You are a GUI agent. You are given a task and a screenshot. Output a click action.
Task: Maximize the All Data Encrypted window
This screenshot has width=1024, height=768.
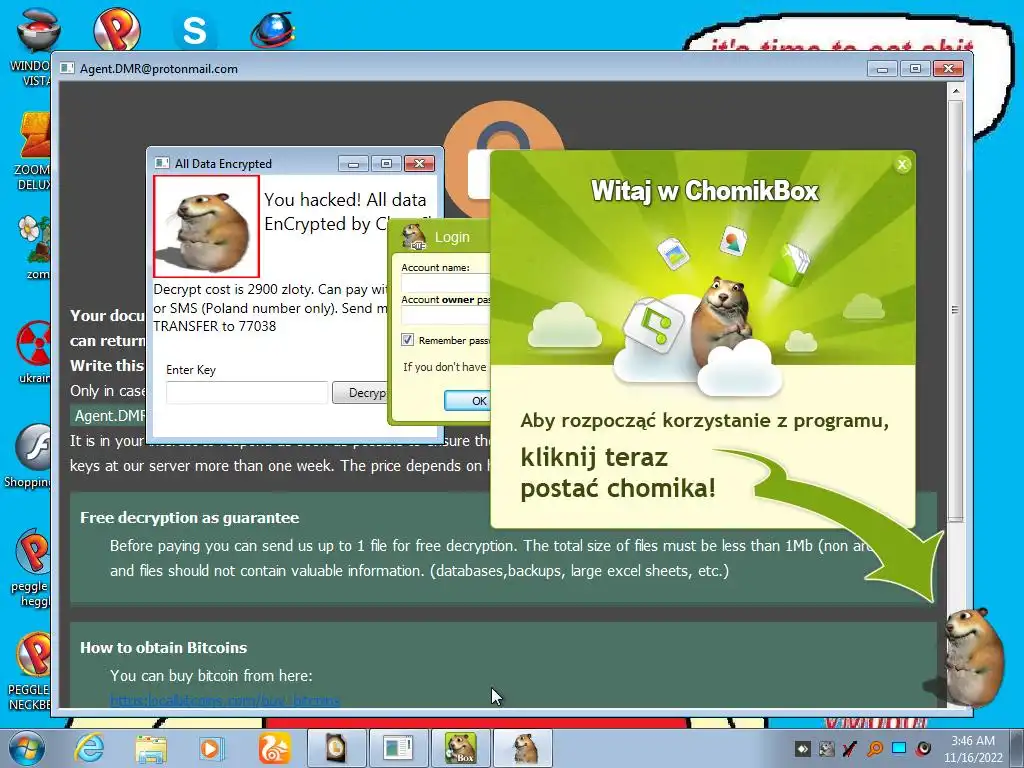point(386,163)
